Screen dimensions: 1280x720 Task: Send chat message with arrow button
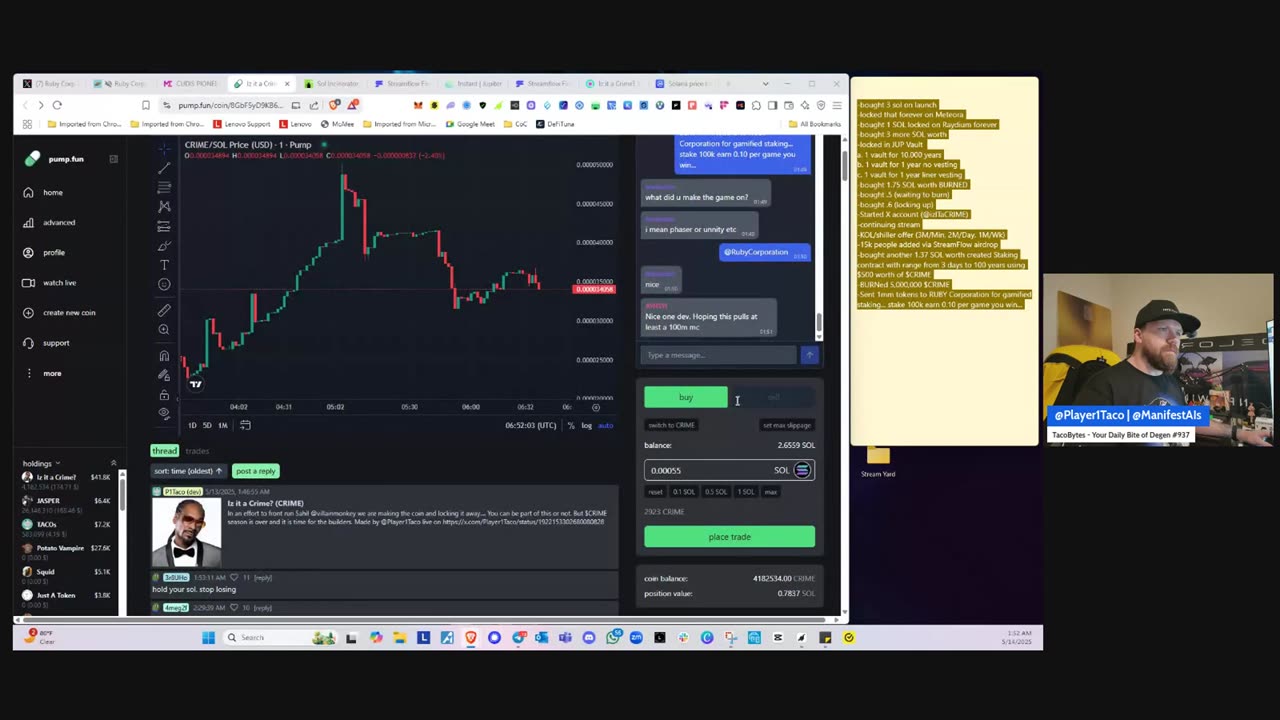tap(809, 355)
